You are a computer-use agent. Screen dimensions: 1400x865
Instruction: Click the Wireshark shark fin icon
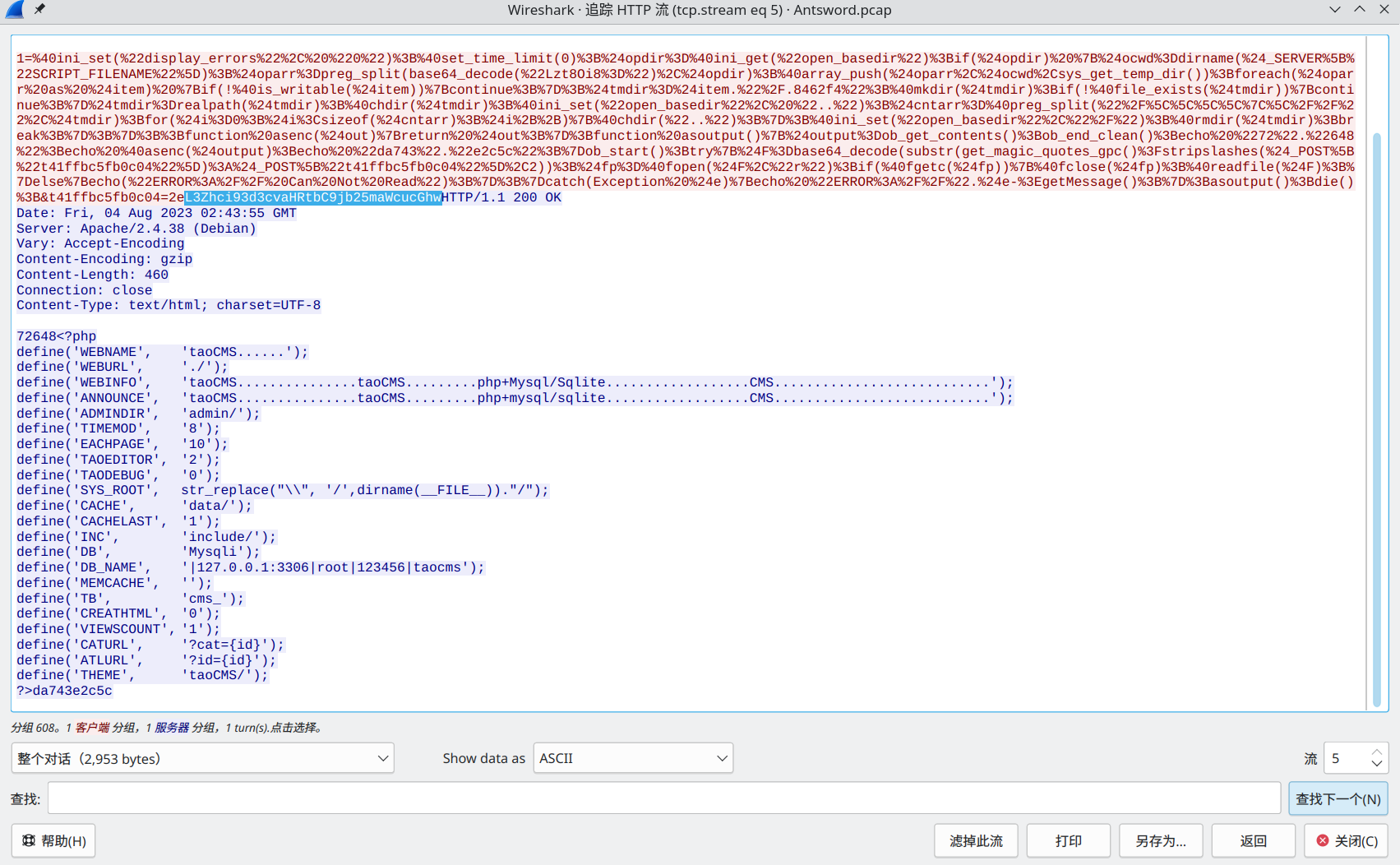(x=14, y=10)
